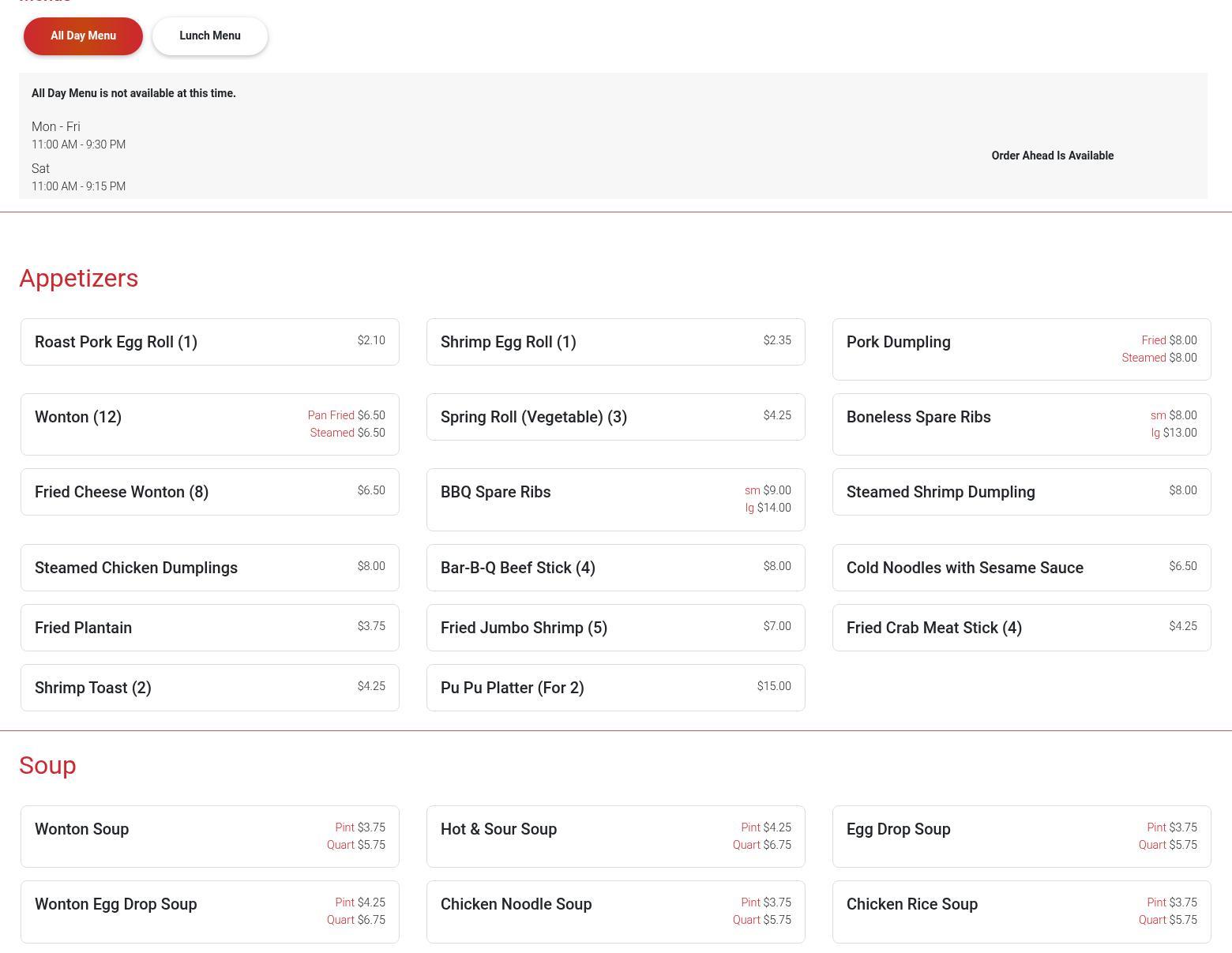Screen dimensions: 1232x953
Task: Choose Fried Jumbo Shrimp (5)
Action: [x=615, y=628]
